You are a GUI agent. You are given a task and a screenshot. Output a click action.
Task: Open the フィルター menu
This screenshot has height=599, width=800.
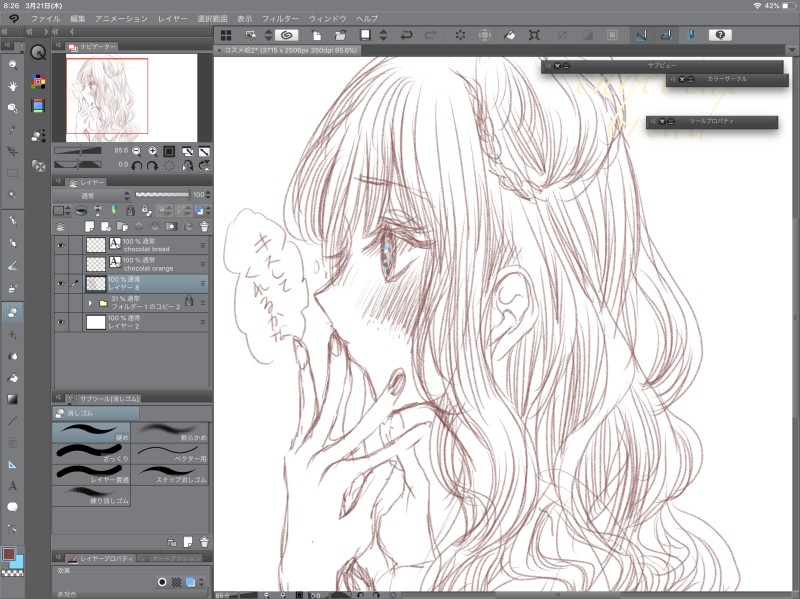click(x=281, y=19)
